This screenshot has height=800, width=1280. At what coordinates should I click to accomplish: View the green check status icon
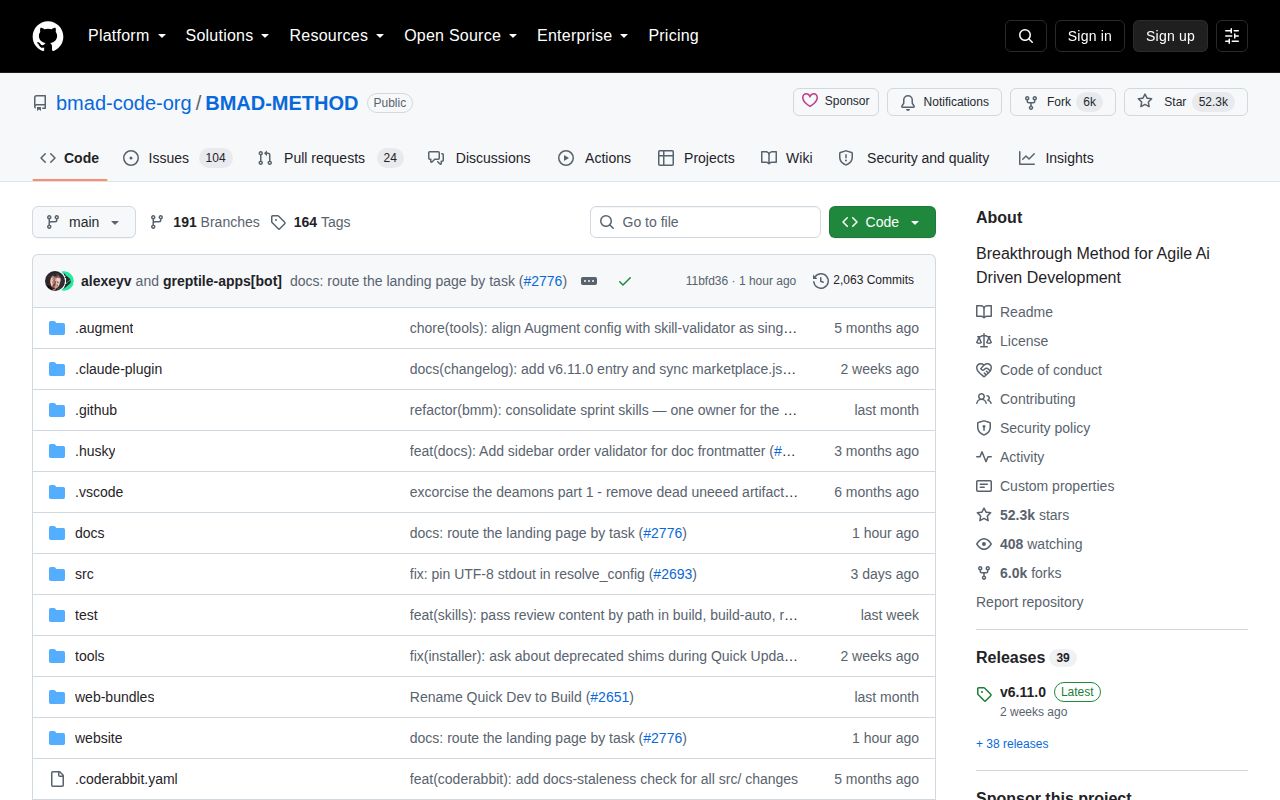pos(625,281)
